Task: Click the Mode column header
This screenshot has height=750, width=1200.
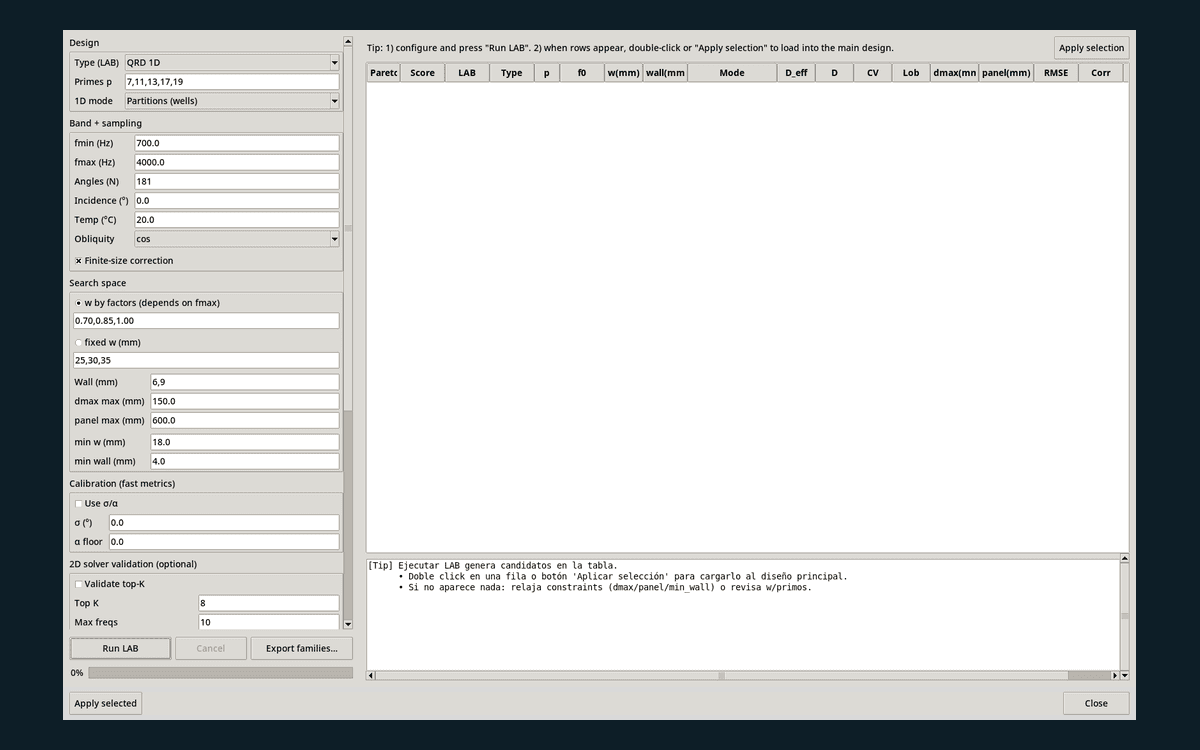Action: [732, 73]
